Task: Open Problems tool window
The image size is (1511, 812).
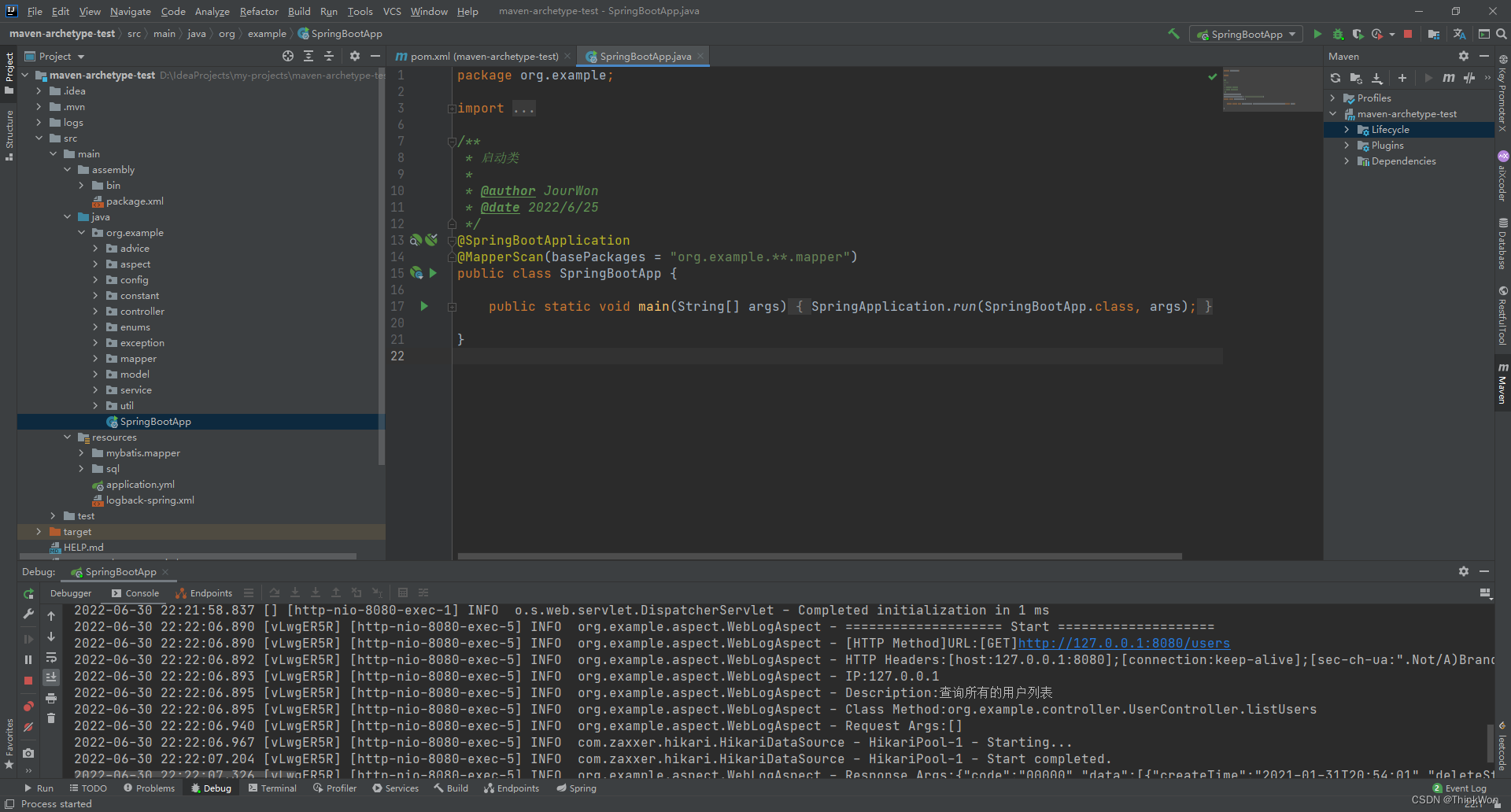Action: tap(150, 788)
